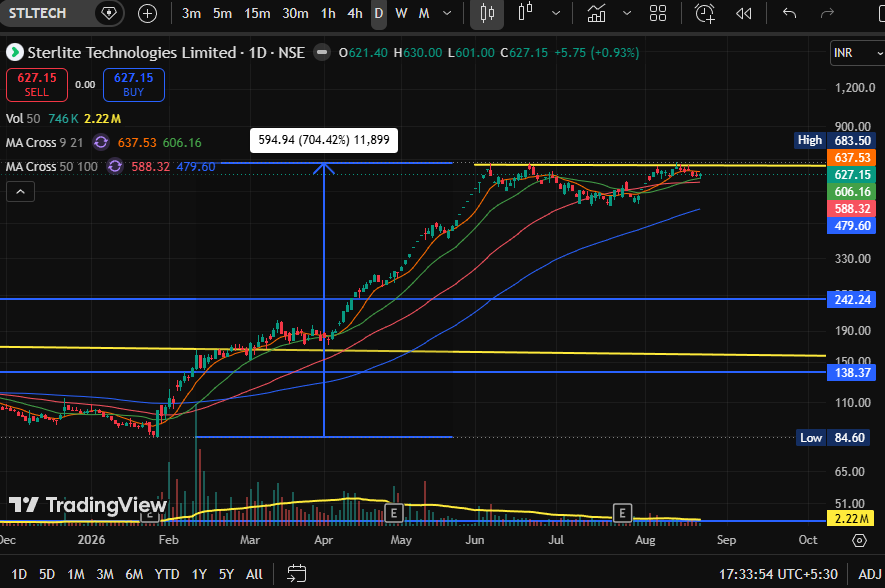885x588 pixels.
Task: Collapse the indicator legend with caret
Action: click(20, 192)
